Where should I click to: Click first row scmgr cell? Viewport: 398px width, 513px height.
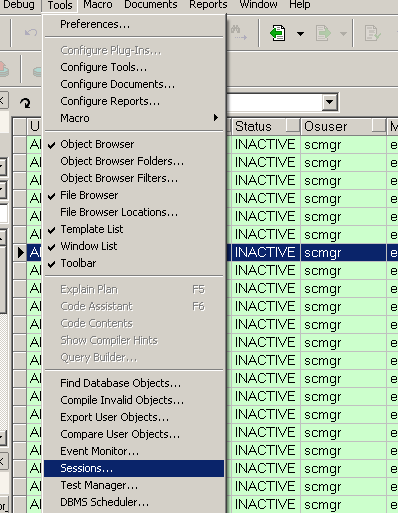click(x=344, y=144)
